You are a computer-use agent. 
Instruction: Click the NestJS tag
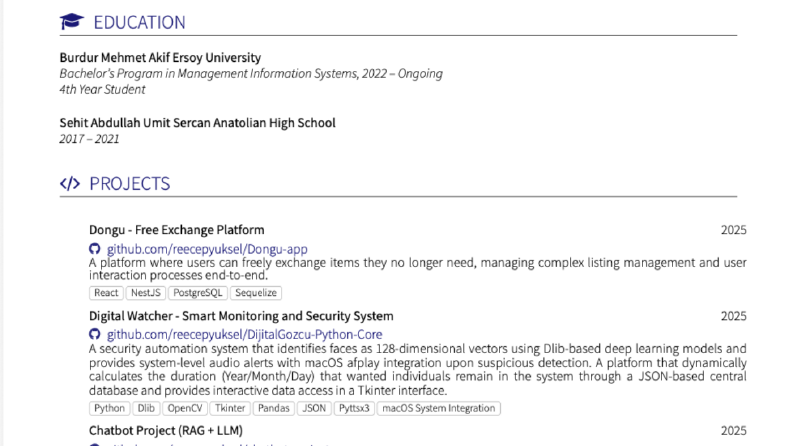tap(146, 293)
